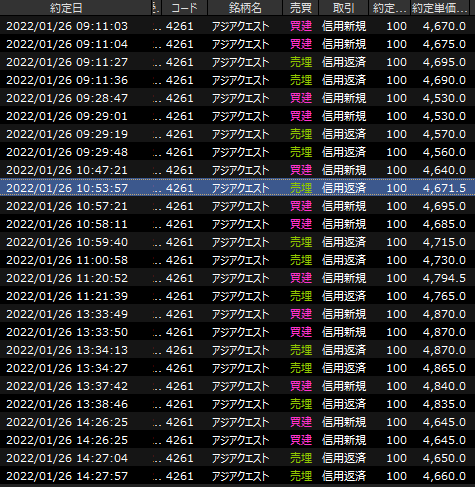
Task: Click 信用返済 in the 13:34:13 row
Action: 344,350
